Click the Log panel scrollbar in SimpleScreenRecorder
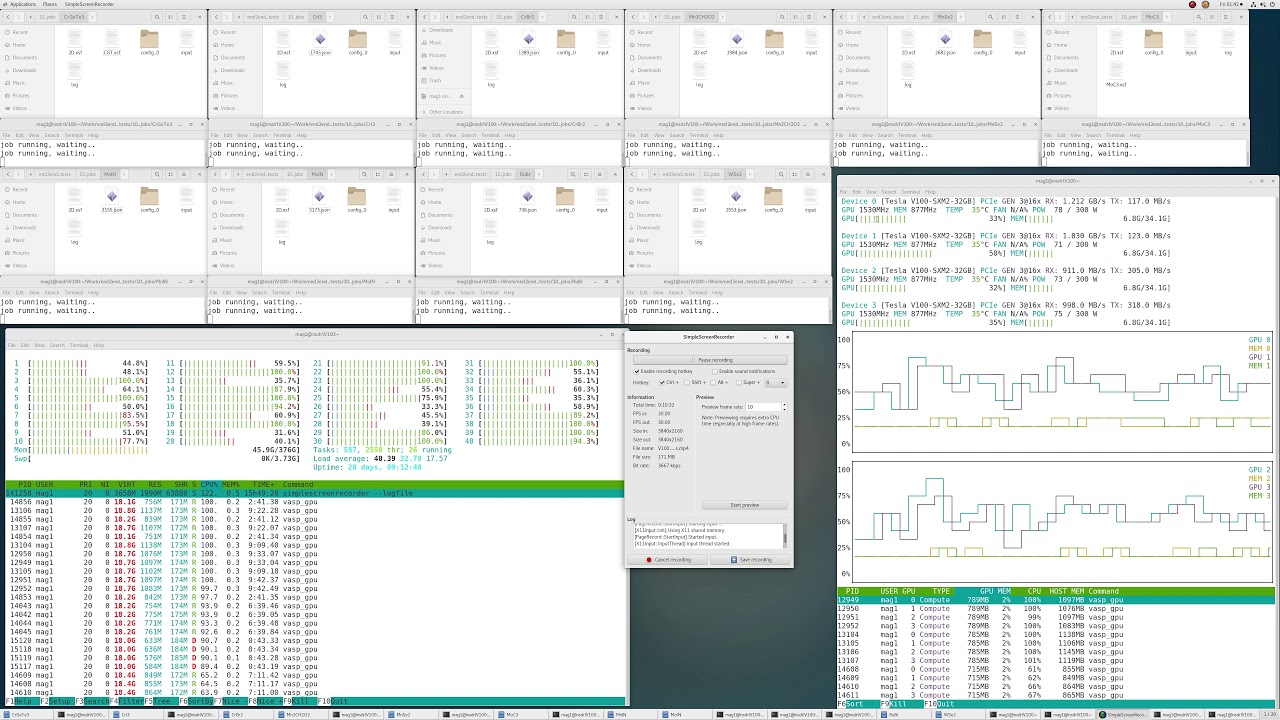This screenshot has width=1280, height=720. click(785, 535)
